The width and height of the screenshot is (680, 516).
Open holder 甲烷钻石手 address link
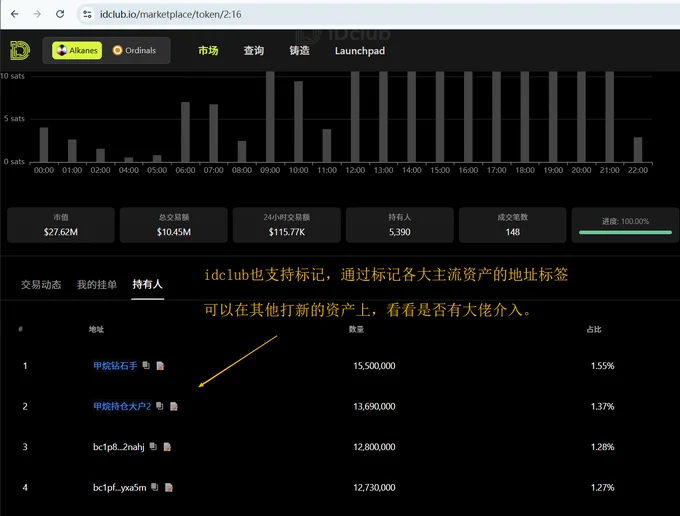click(x=115, y=366)
